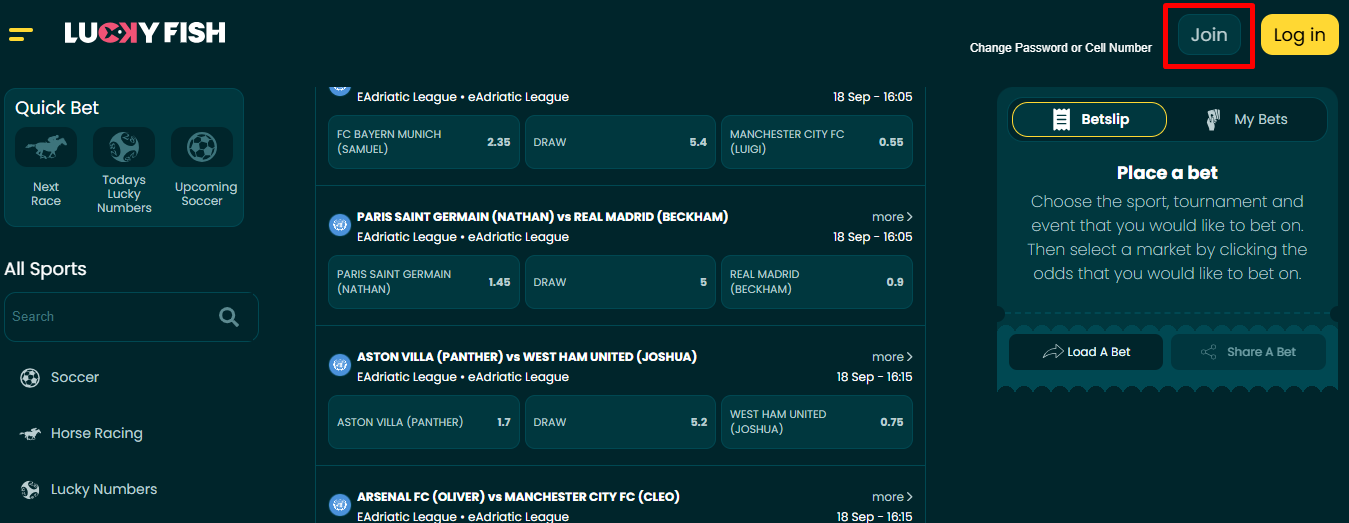The image size is (1349, 523).
Task: Switch to the Betslip tab
Action: click(1089, 120)
